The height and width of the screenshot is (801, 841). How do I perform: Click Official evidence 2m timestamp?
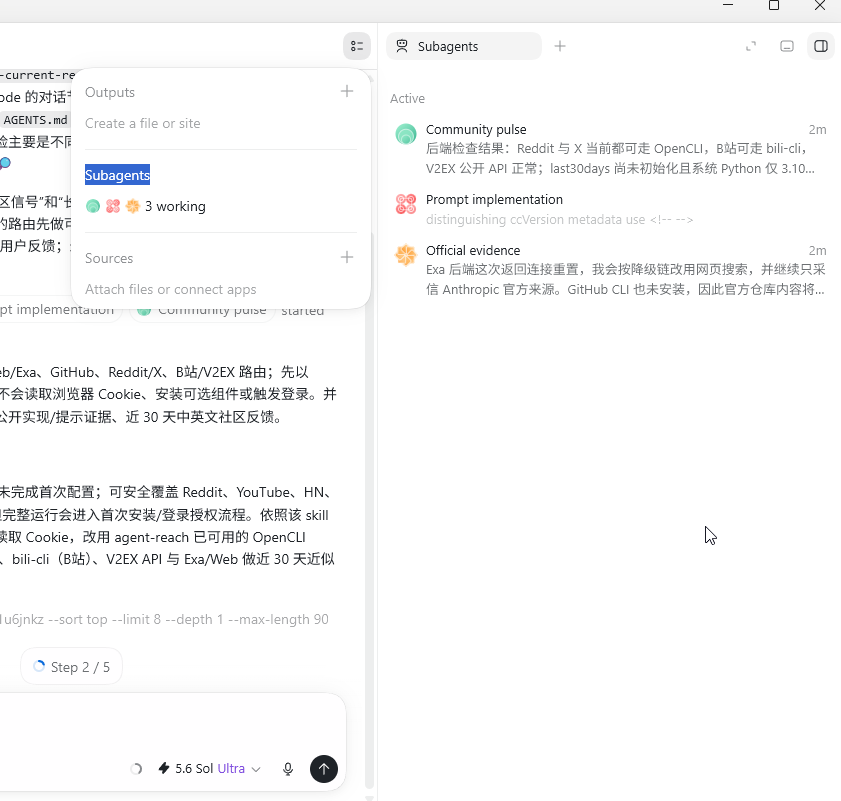817,251
